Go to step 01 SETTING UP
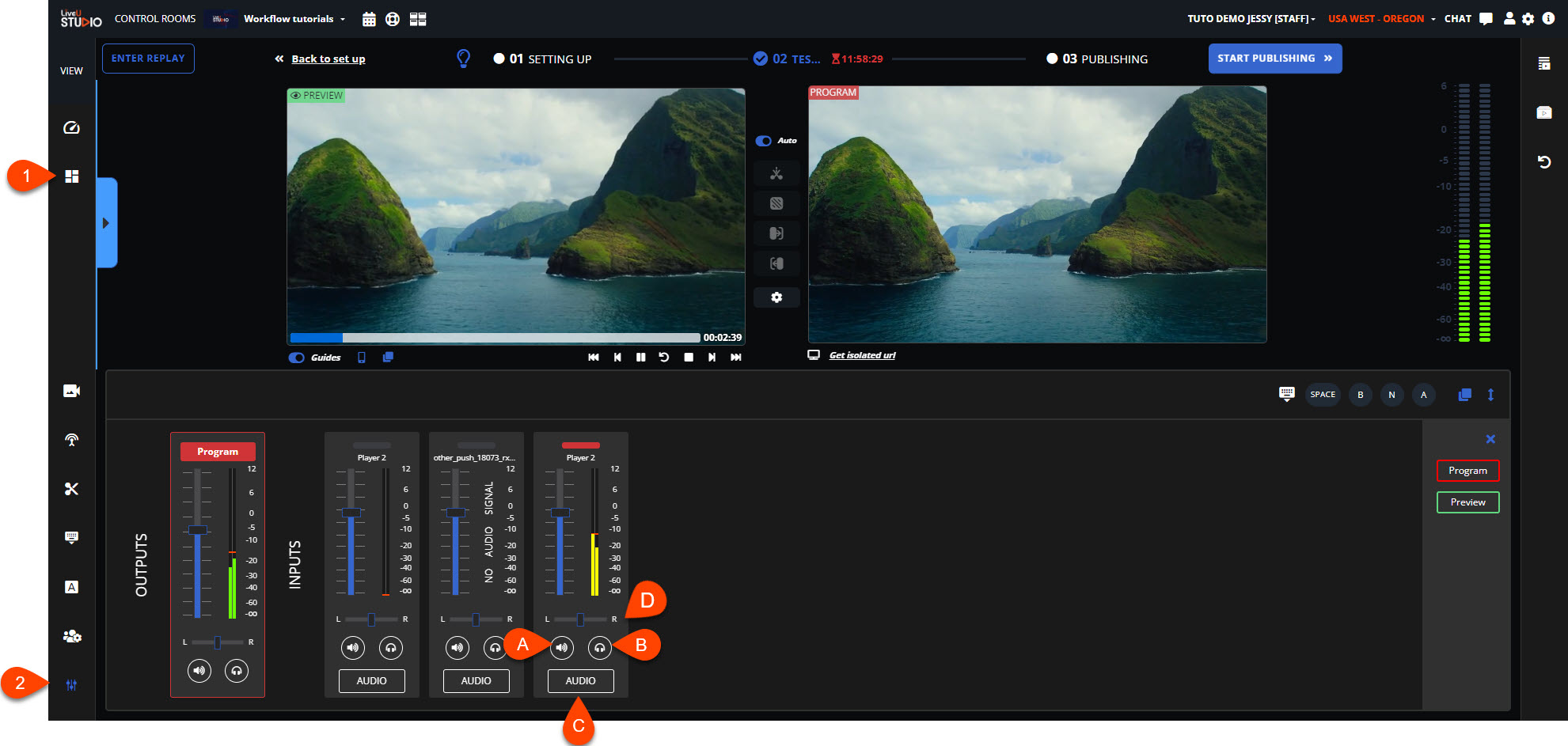1568x746 pixels. pos(542,59)
